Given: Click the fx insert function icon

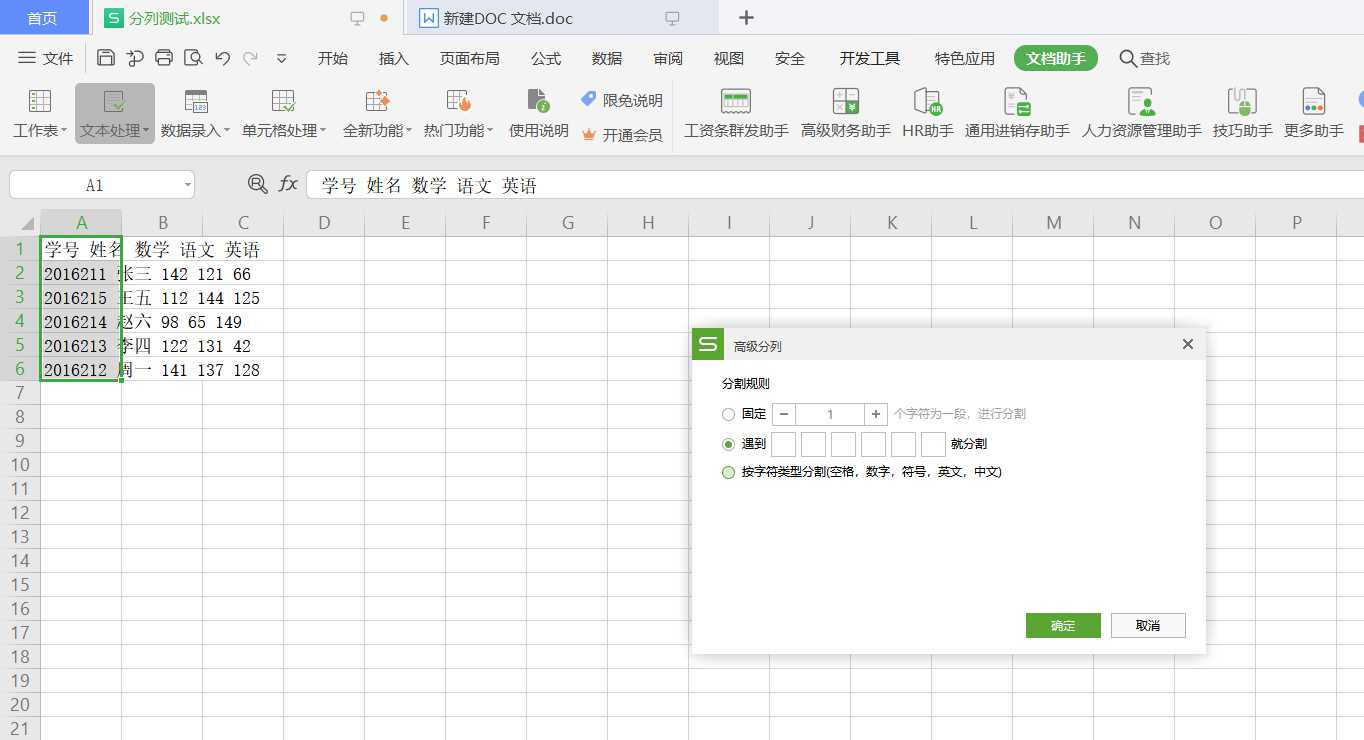Looking at the screenshot, I should [288, 184].
